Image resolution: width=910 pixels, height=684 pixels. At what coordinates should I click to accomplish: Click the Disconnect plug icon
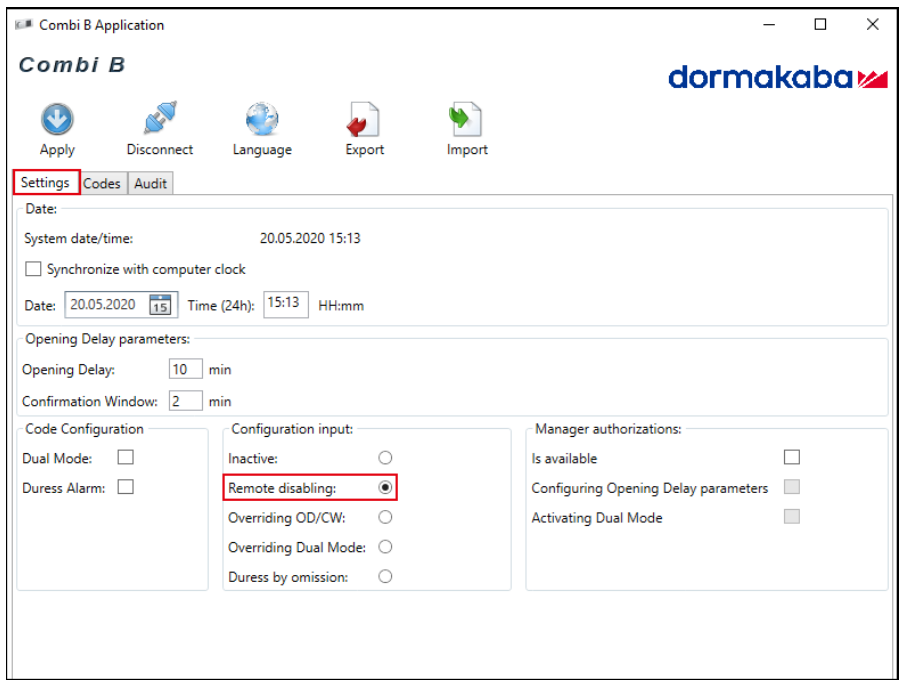[x=160, y=119]
